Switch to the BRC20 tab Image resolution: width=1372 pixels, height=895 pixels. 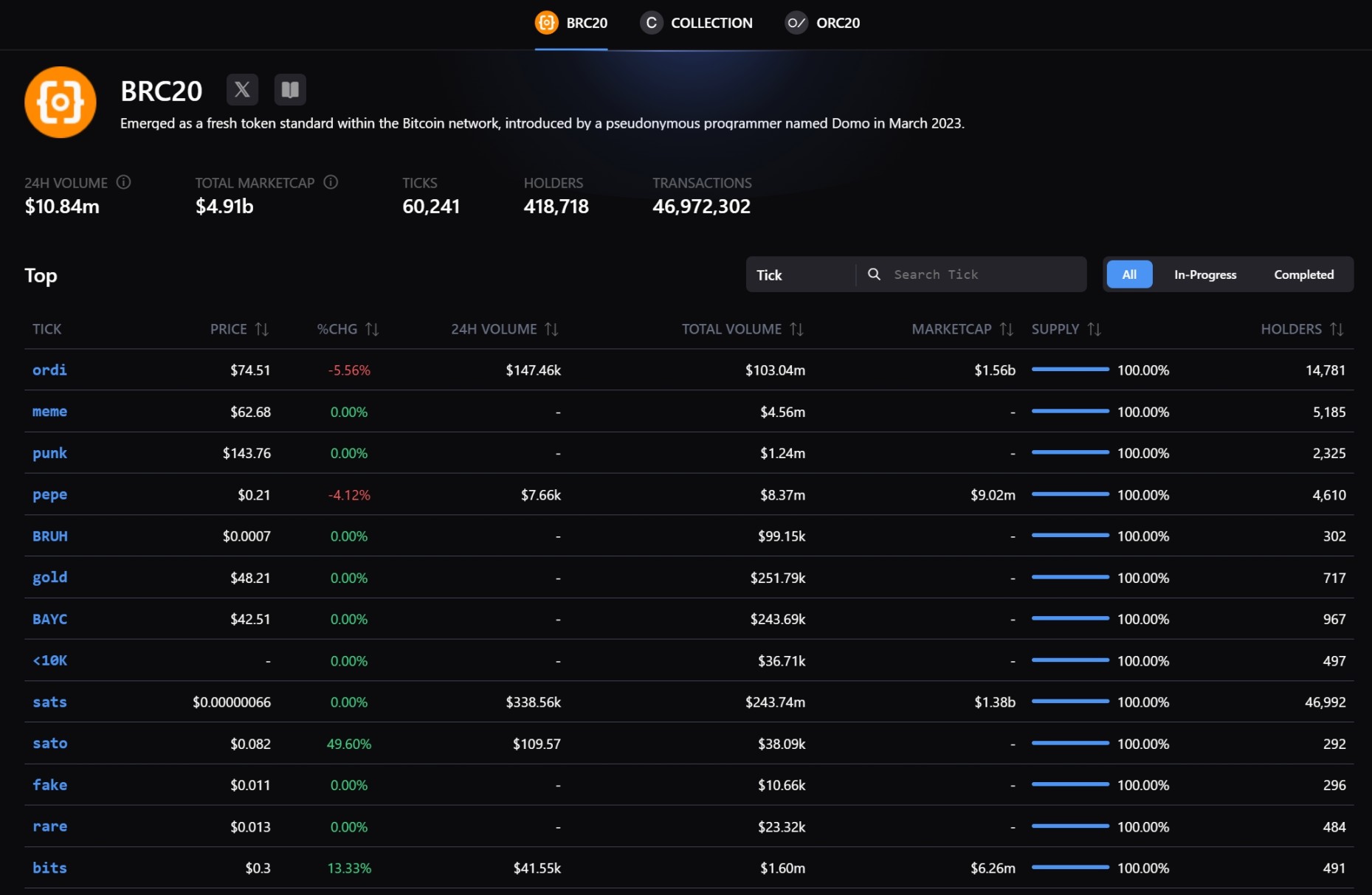pyautogui.click(x=571, y=24)
